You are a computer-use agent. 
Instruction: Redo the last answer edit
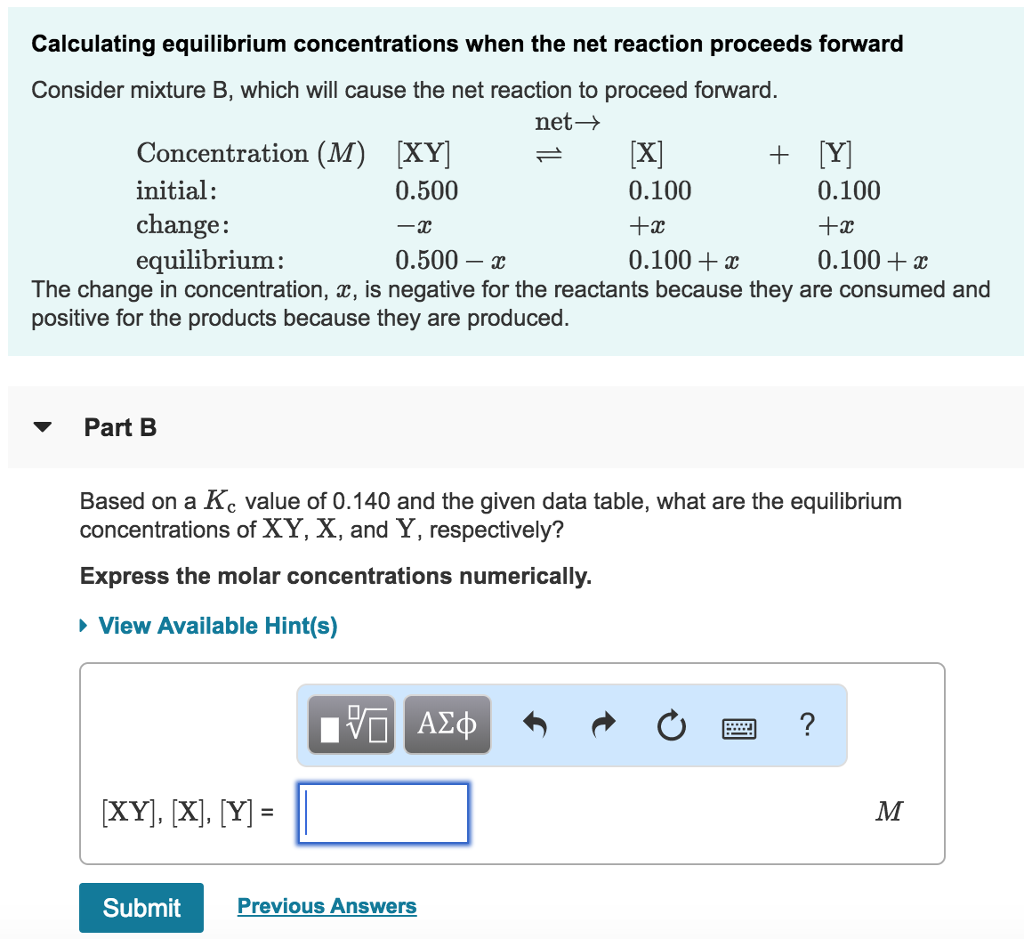[603, 726]
